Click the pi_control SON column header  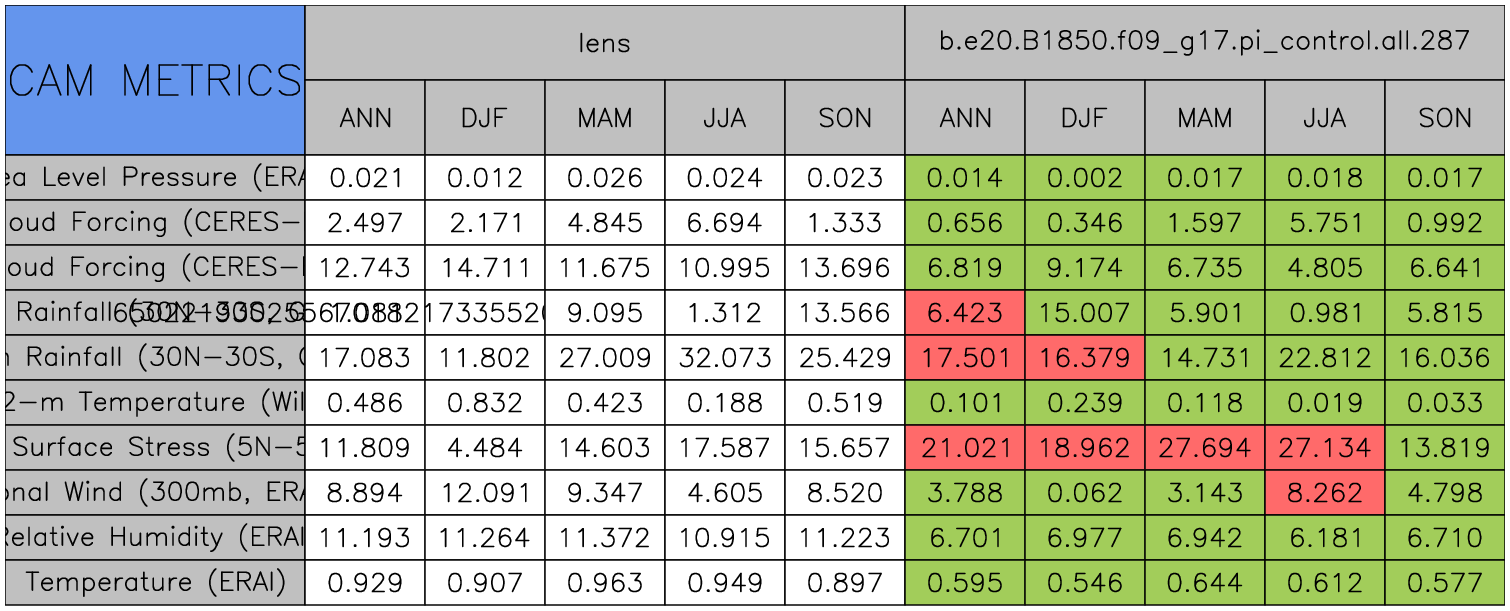click(x=1444, y=118)
